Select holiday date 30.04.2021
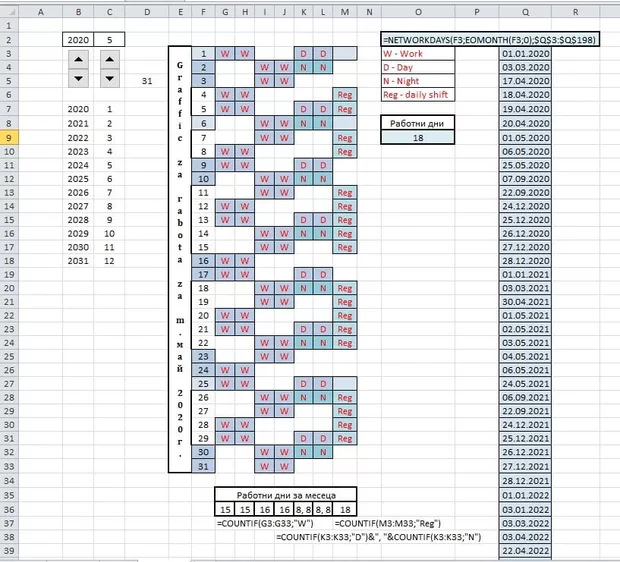 (x=525, y=302)
